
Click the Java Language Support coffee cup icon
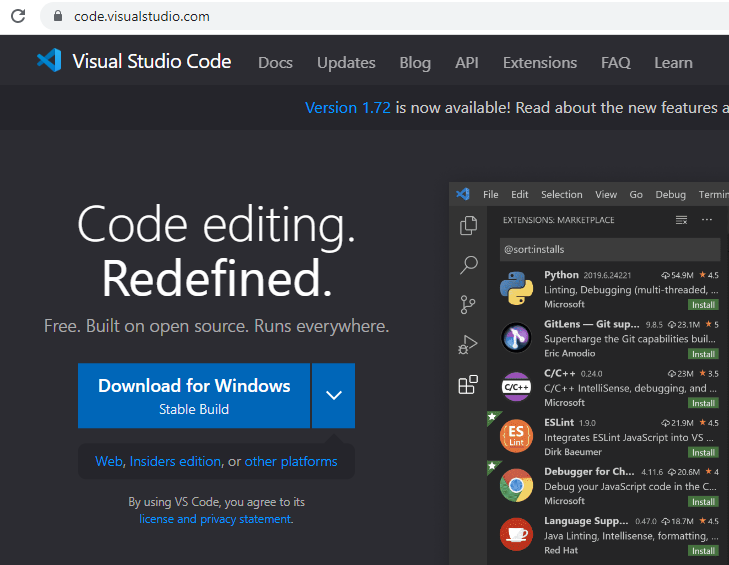tap(516, 534)
